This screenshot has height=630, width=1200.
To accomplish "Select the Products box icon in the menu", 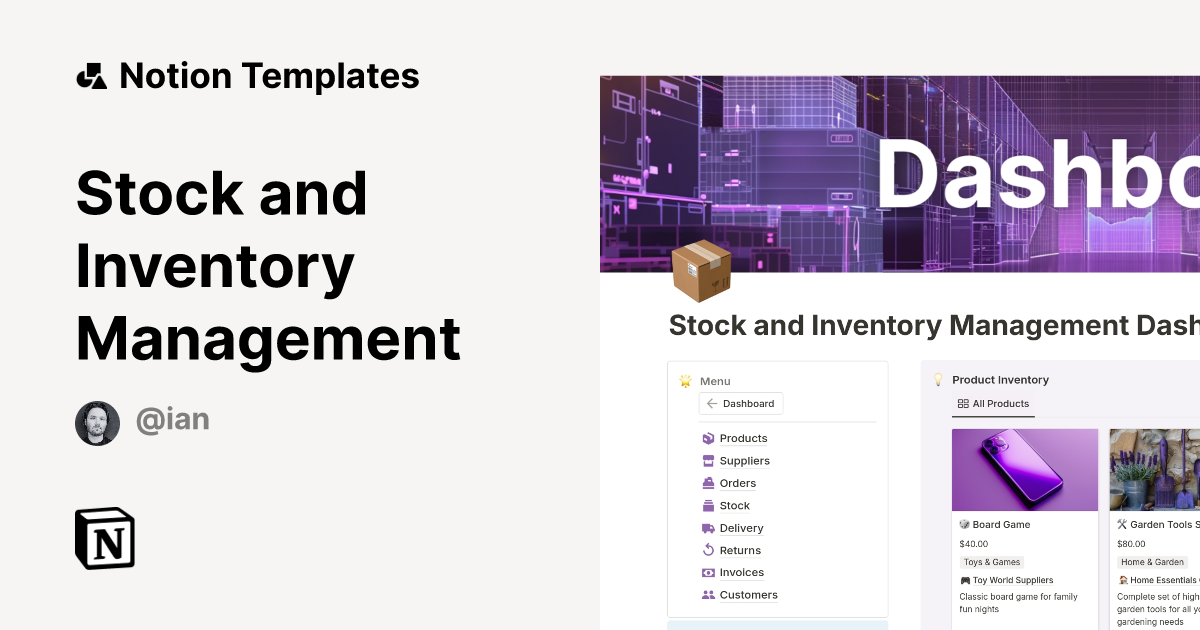I will click(708, 438).
